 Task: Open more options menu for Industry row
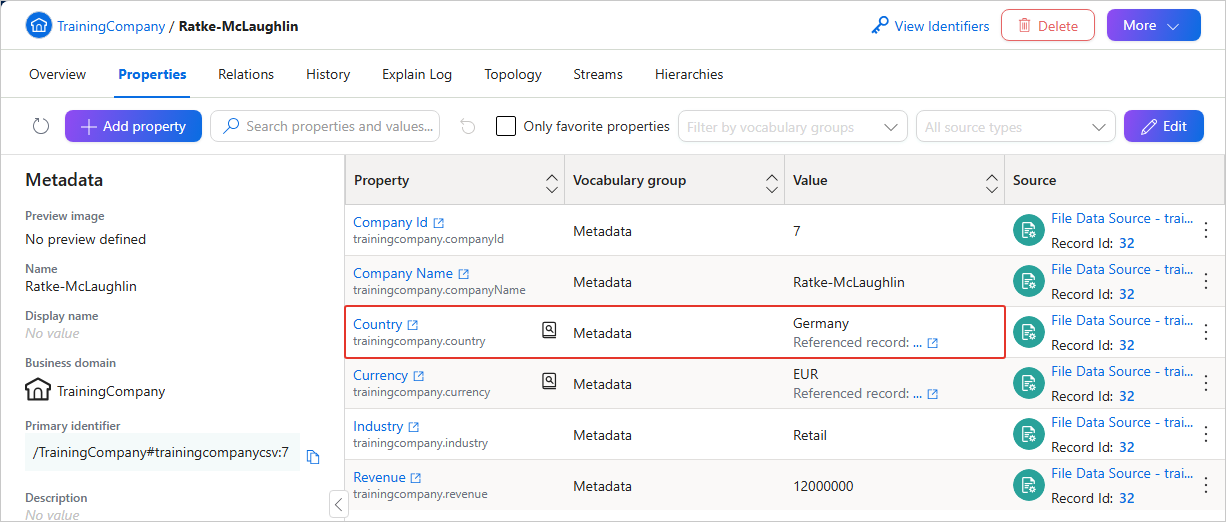[x=1206, y=435]
